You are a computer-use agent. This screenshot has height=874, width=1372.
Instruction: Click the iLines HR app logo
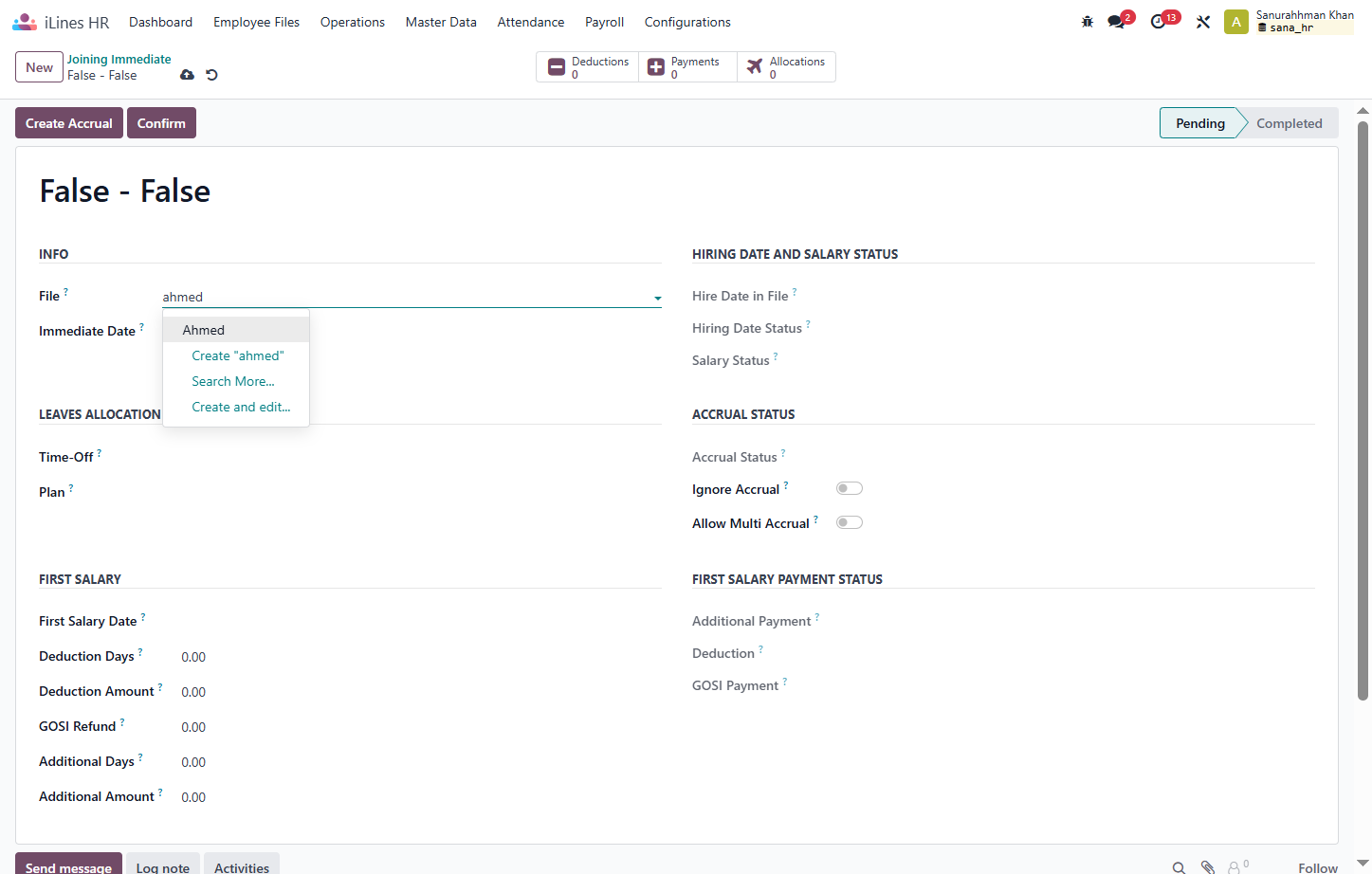(x=25, y=22)
